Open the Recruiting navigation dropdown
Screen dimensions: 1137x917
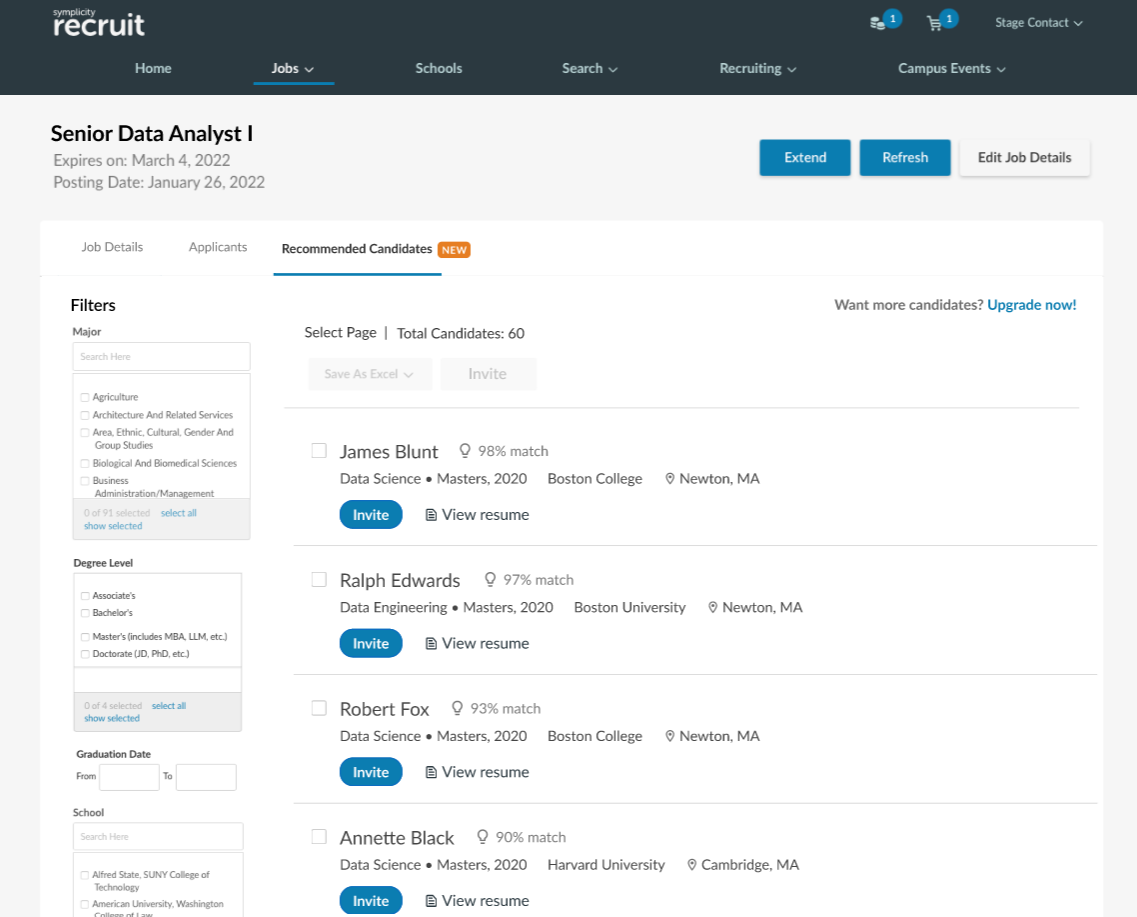point(757,69)
